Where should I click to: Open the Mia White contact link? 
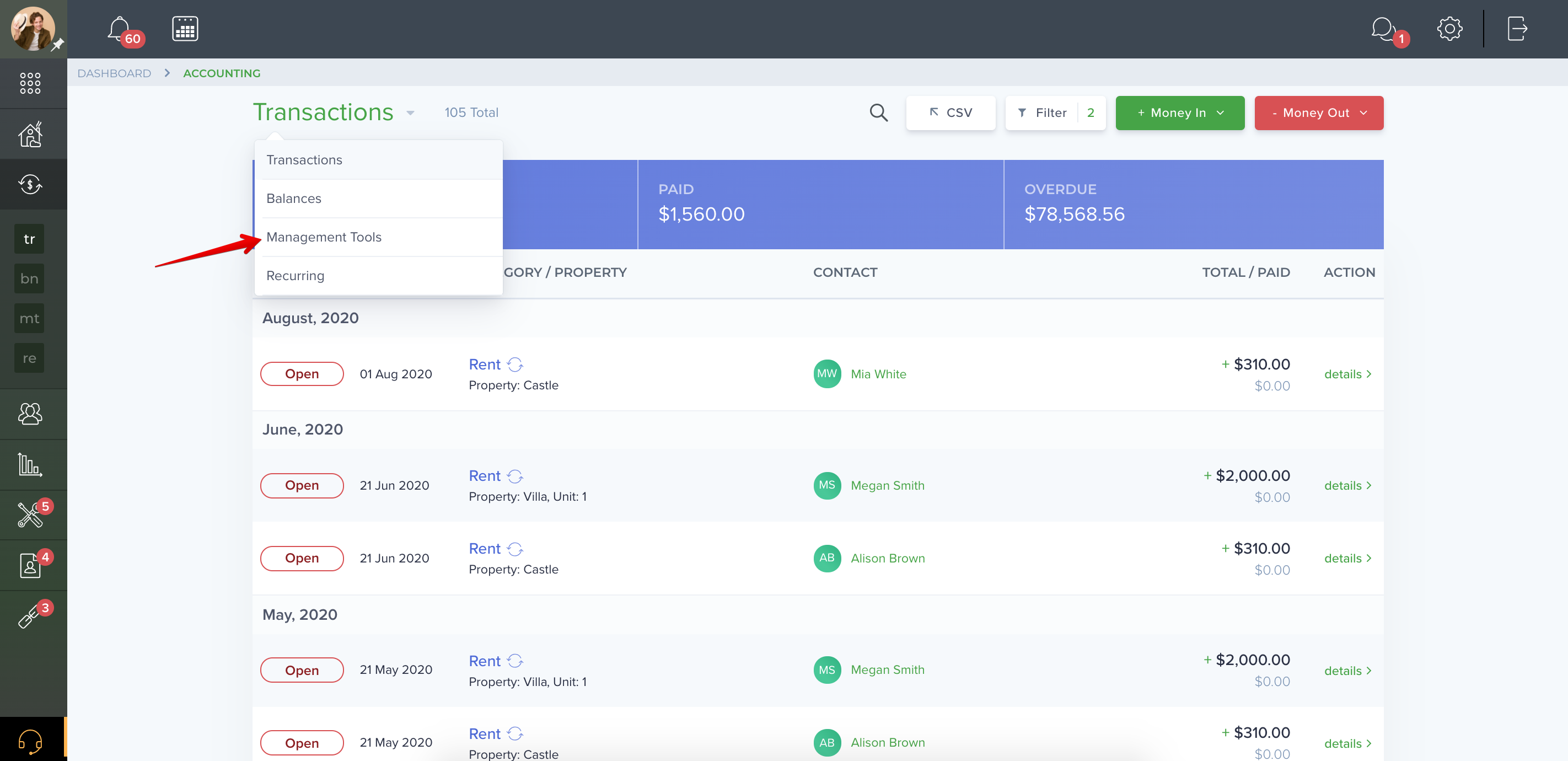coord(878,374)
